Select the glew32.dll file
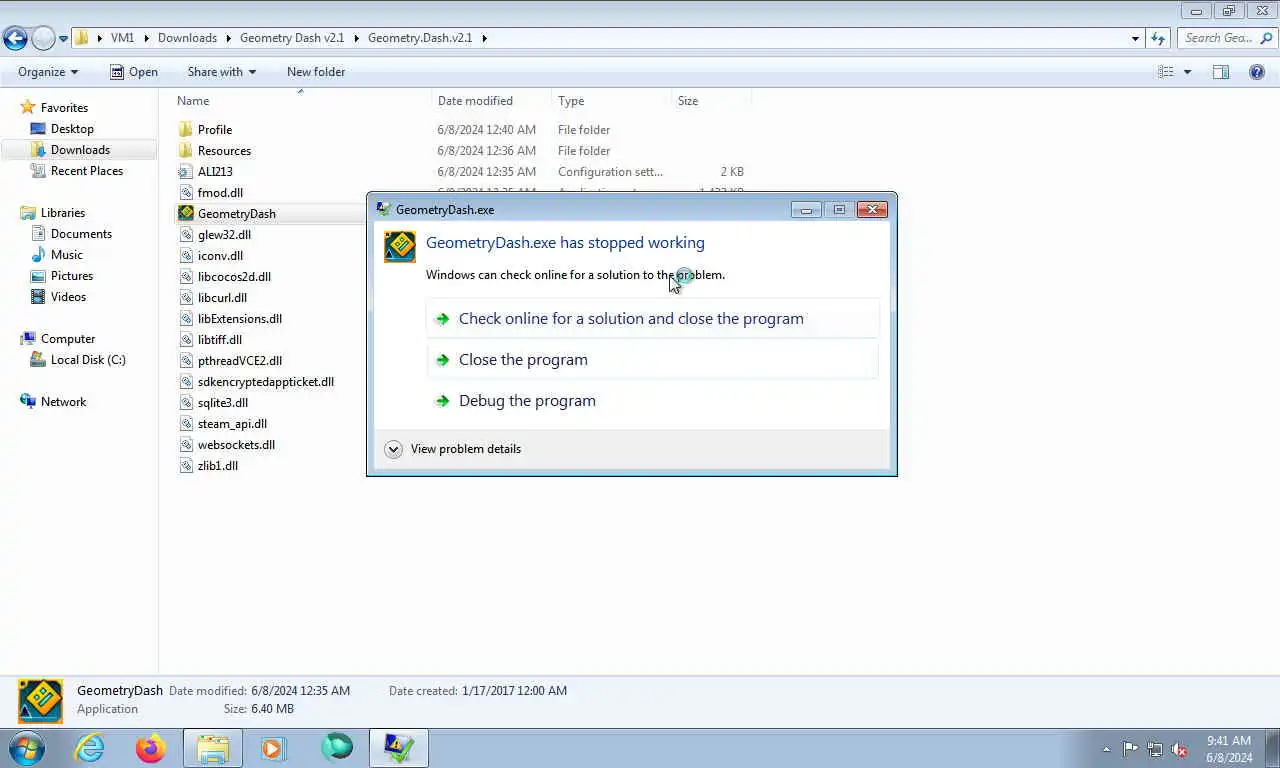 [224, 235]
